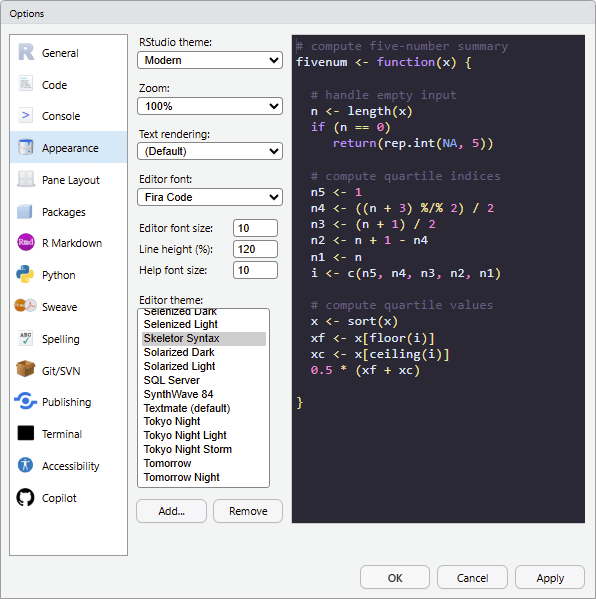
Task: Select the Tomorrow editor theme
Action: click(204, 463)
